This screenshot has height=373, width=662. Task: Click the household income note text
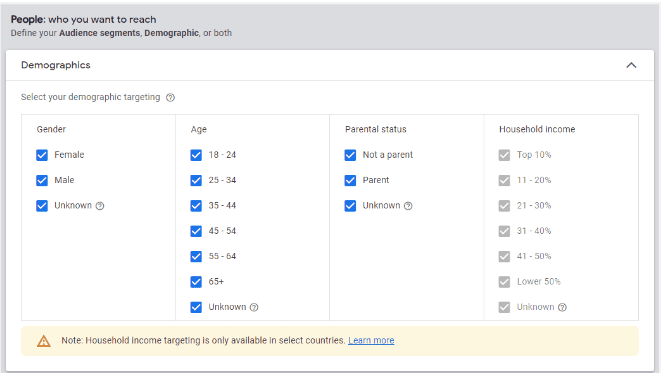click(203, 340)
